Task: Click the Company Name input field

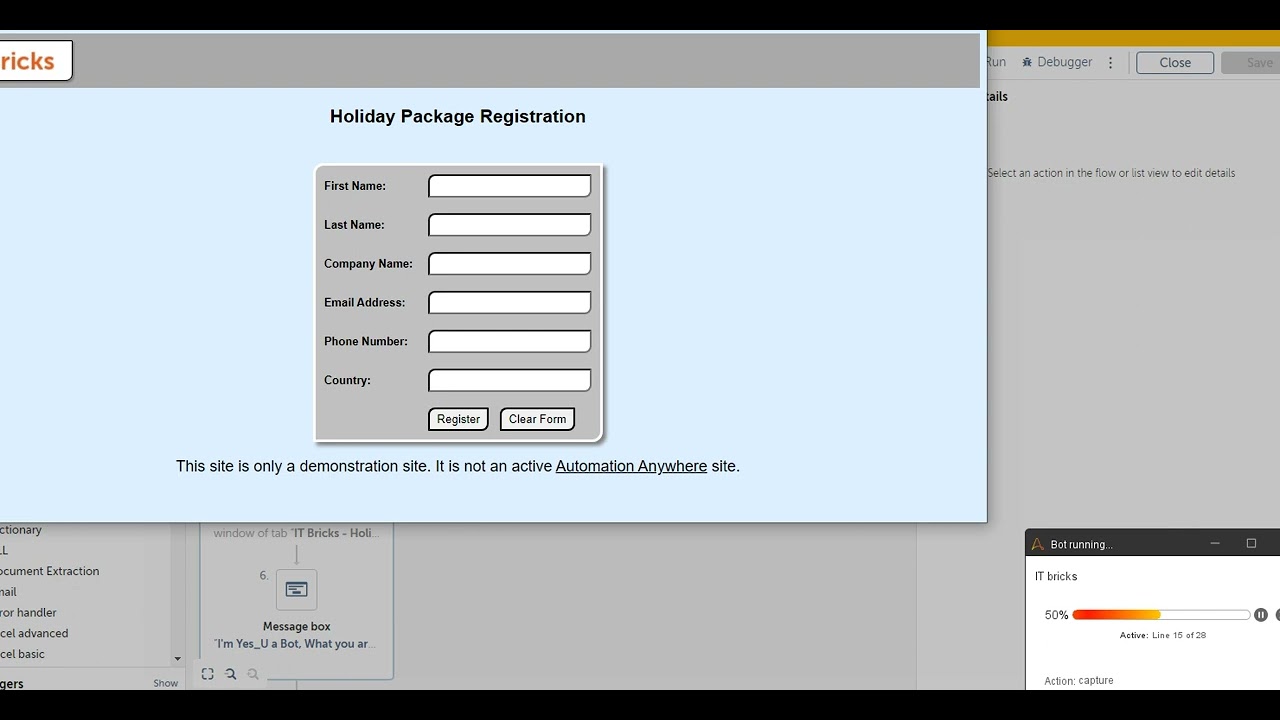Action: pos(510,264)
